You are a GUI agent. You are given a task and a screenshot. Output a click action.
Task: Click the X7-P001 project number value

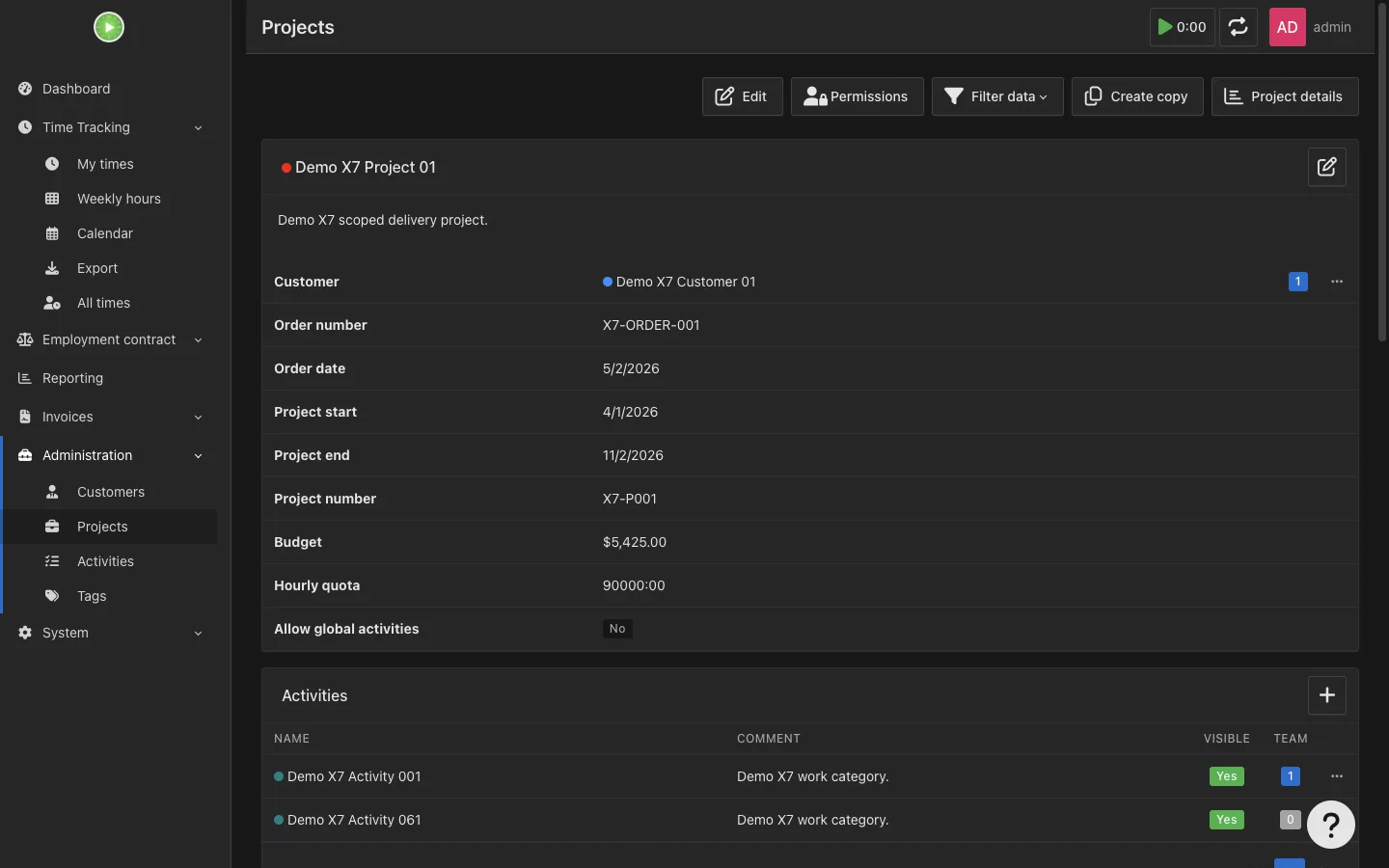coord(630,499)
